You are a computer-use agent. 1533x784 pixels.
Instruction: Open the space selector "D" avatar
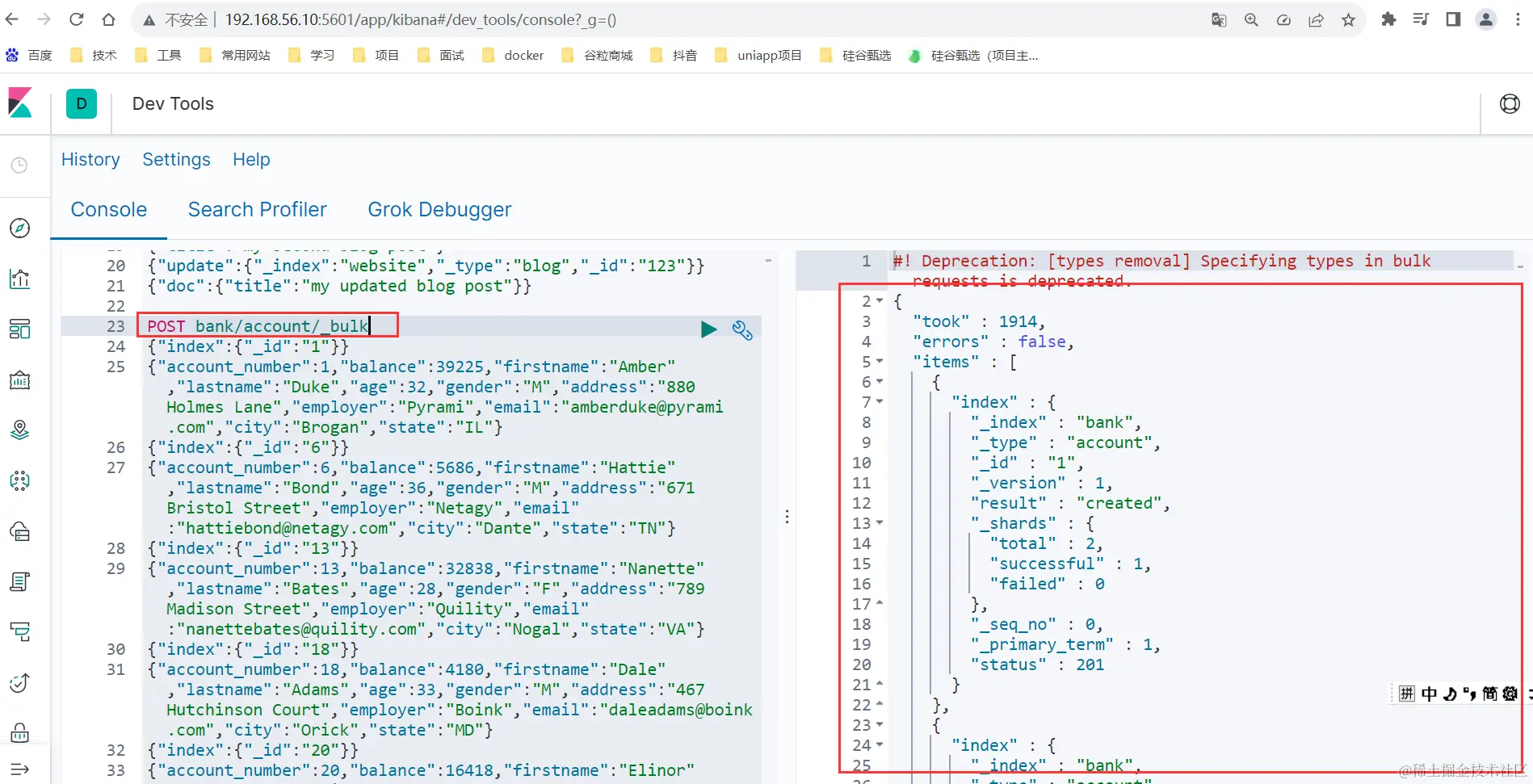[x=82, y=103]
